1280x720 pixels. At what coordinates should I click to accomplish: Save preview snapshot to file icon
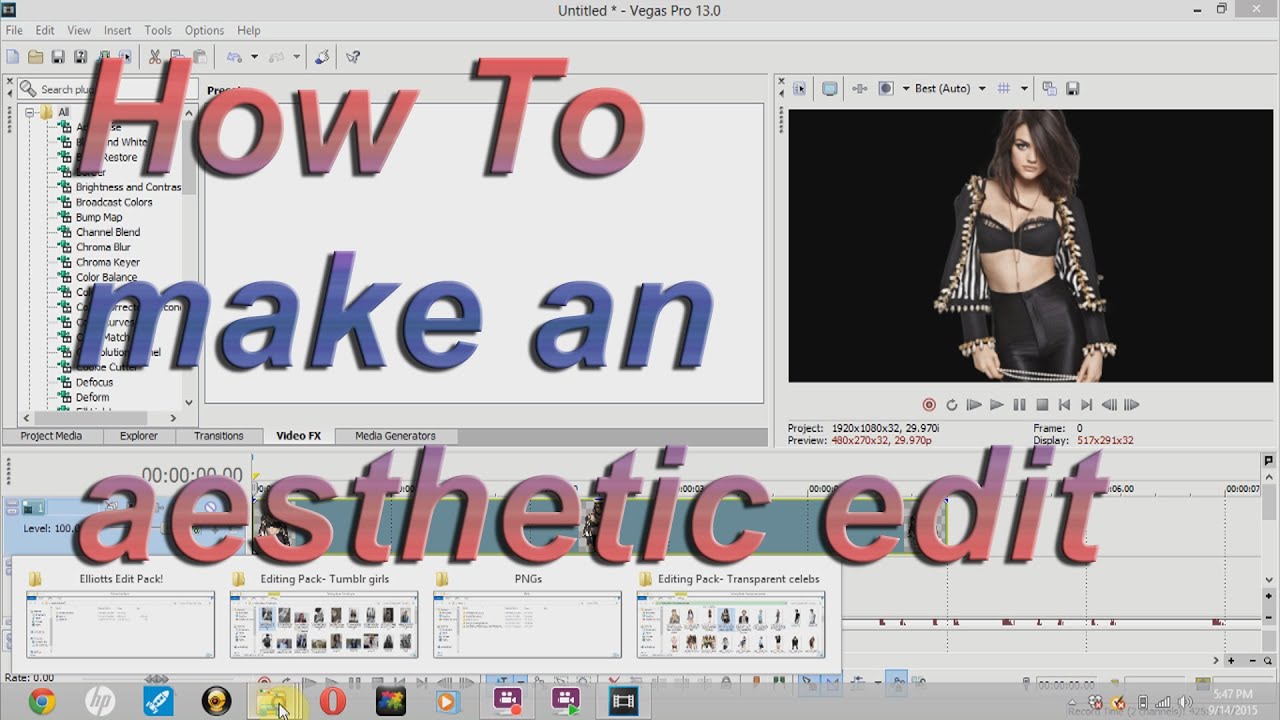[1073, 88]
